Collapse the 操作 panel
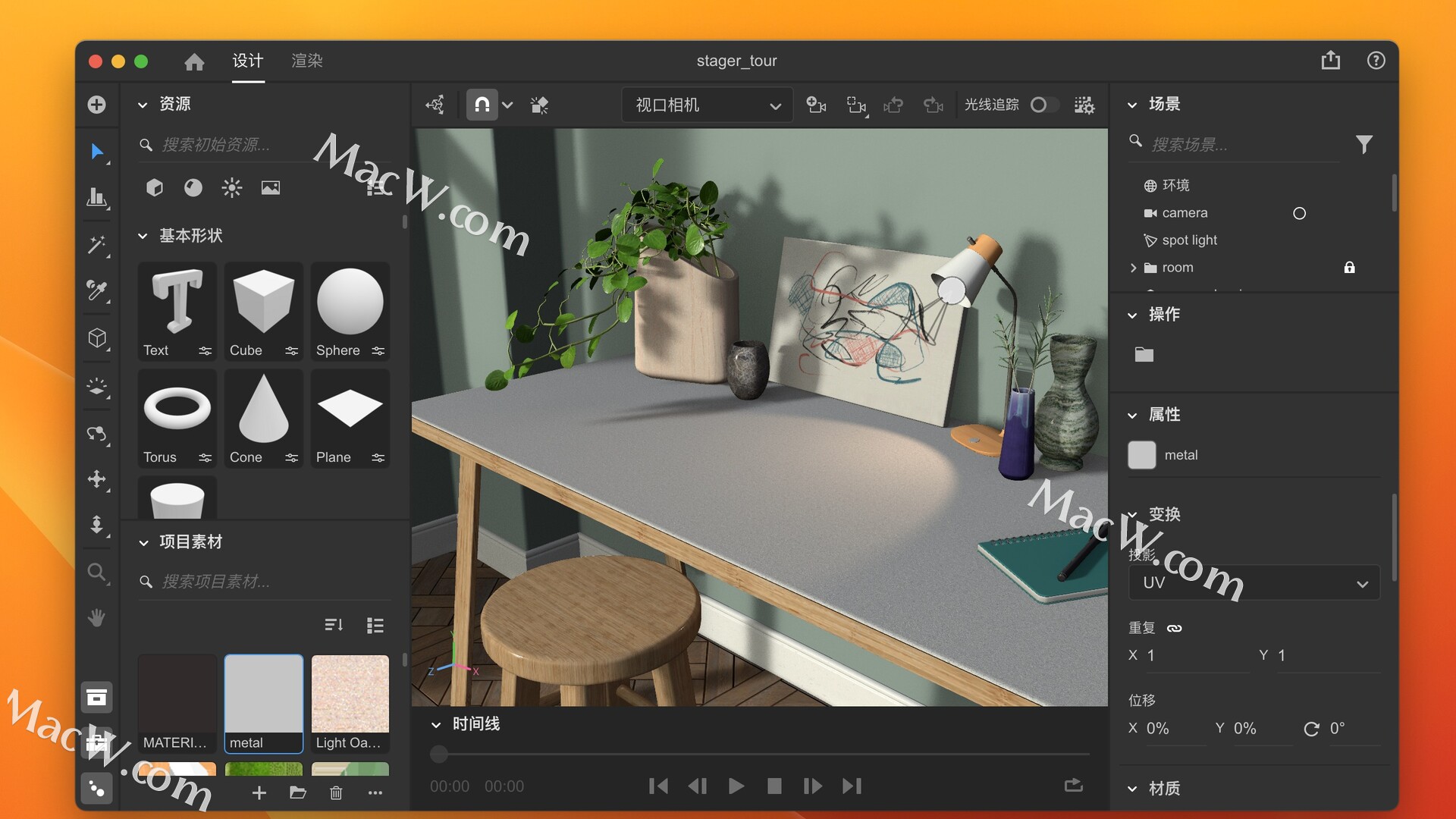This screenshot has width=1456, height=819. (x=1132, y=315)
